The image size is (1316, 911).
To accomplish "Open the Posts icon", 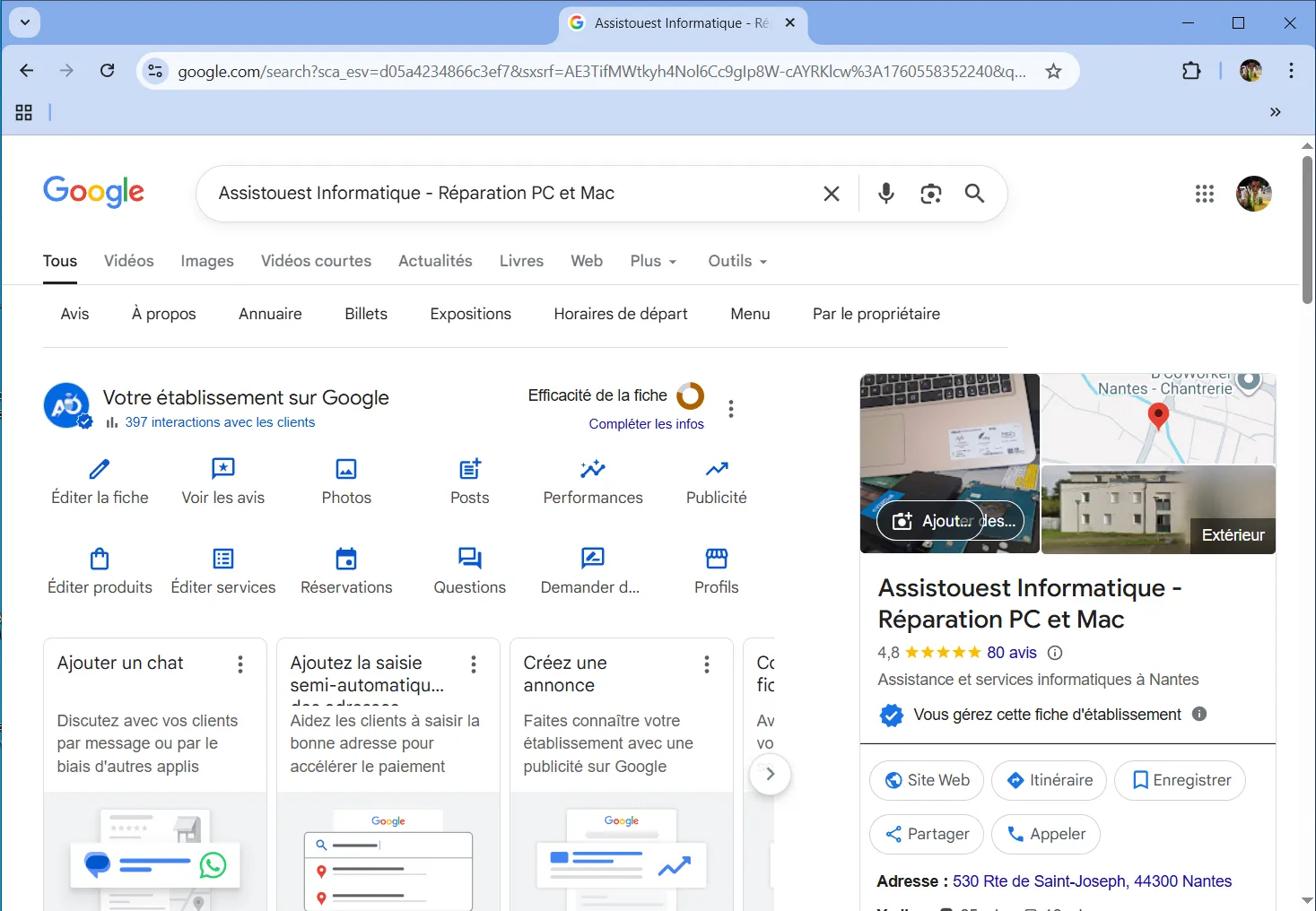I will [x=469, y=469].
